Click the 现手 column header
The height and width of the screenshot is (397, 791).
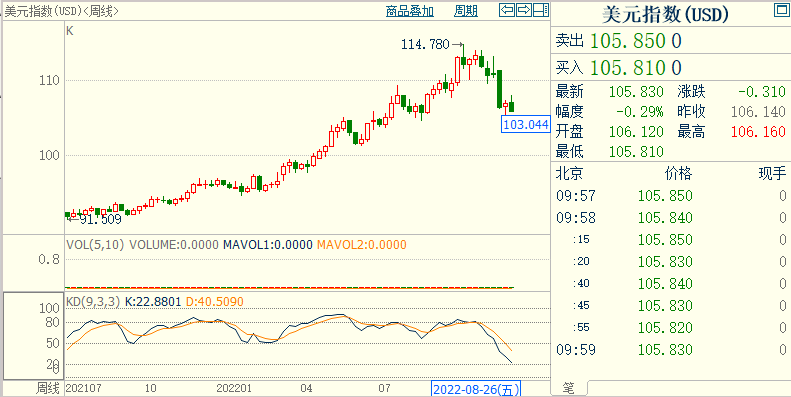pos(772,174)
